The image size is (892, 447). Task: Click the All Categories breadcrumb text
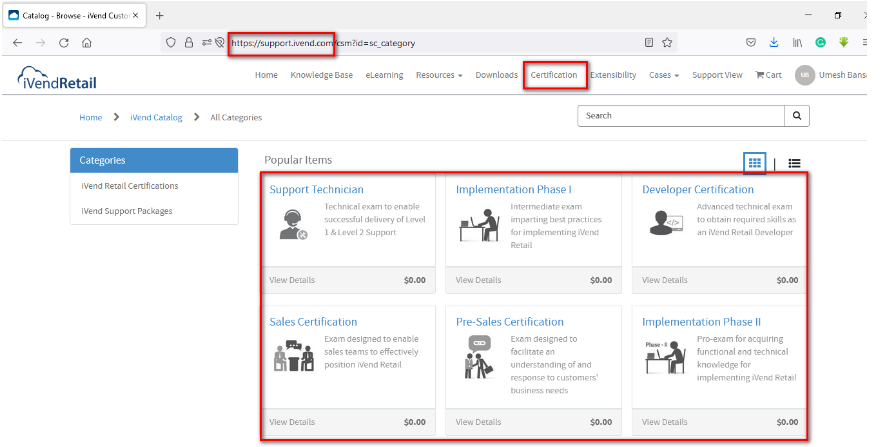tap(236, 118)
